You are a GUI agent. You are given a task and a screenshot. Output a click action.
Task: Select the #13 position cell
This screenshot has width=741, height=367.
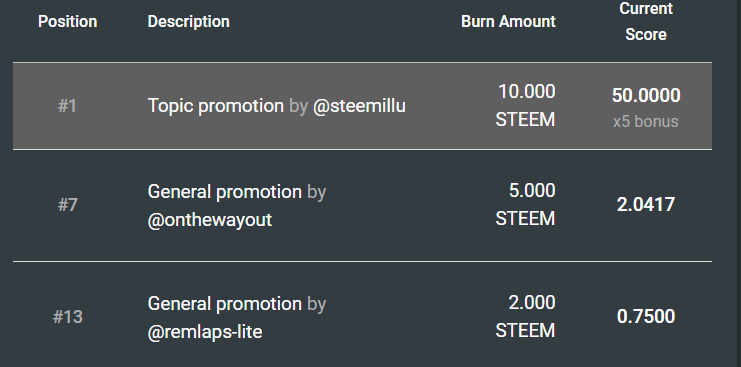[x=68, y=317]
